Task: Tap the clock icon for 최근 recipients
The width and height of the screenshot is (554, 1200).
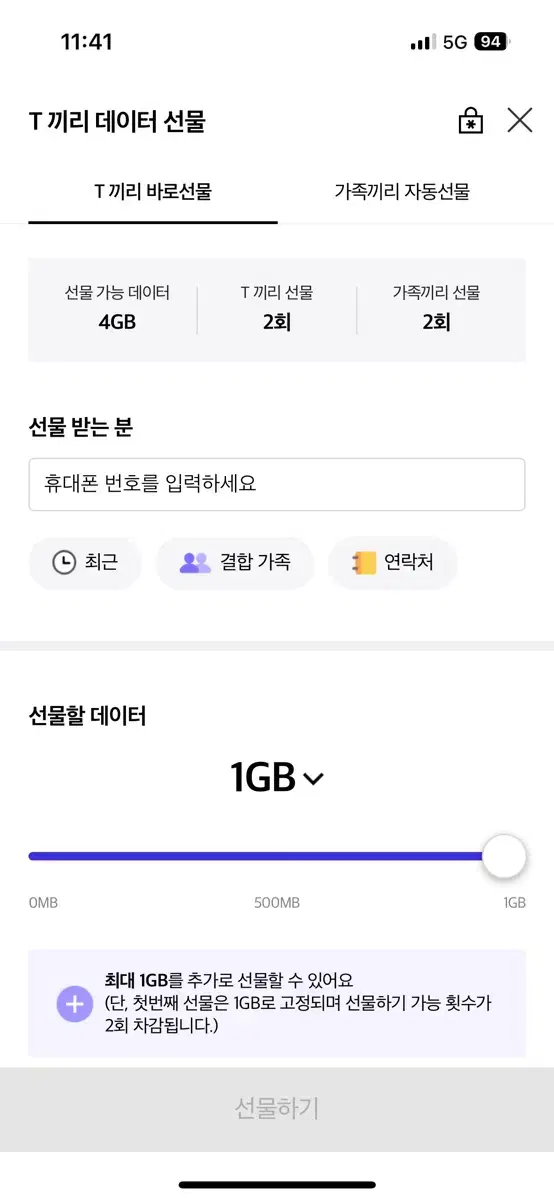Action: click(x=64, y=562)
